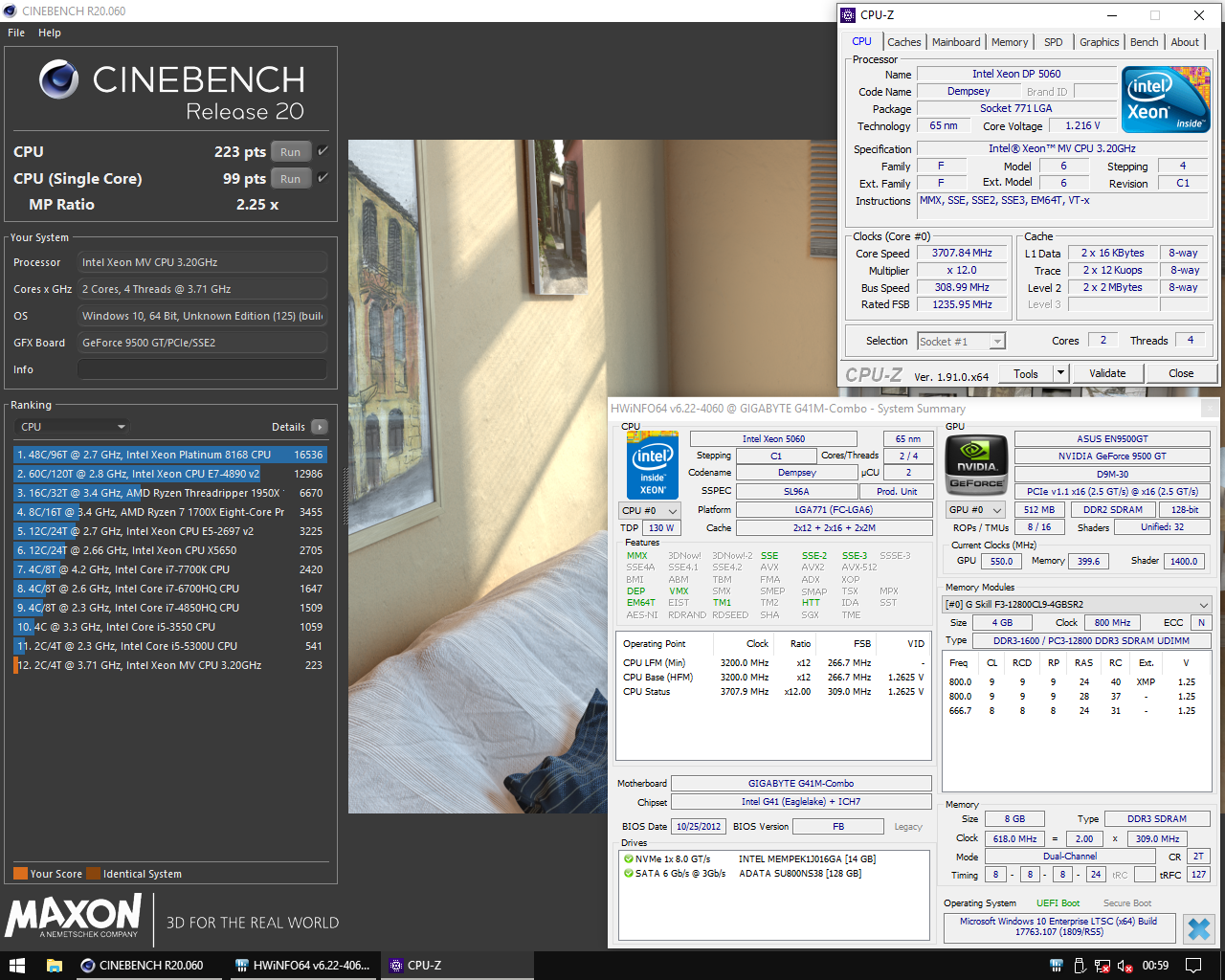Click the Windows 10 Enterprise LTSC OS field
1225x980 pixels.
pos(1058,926)
